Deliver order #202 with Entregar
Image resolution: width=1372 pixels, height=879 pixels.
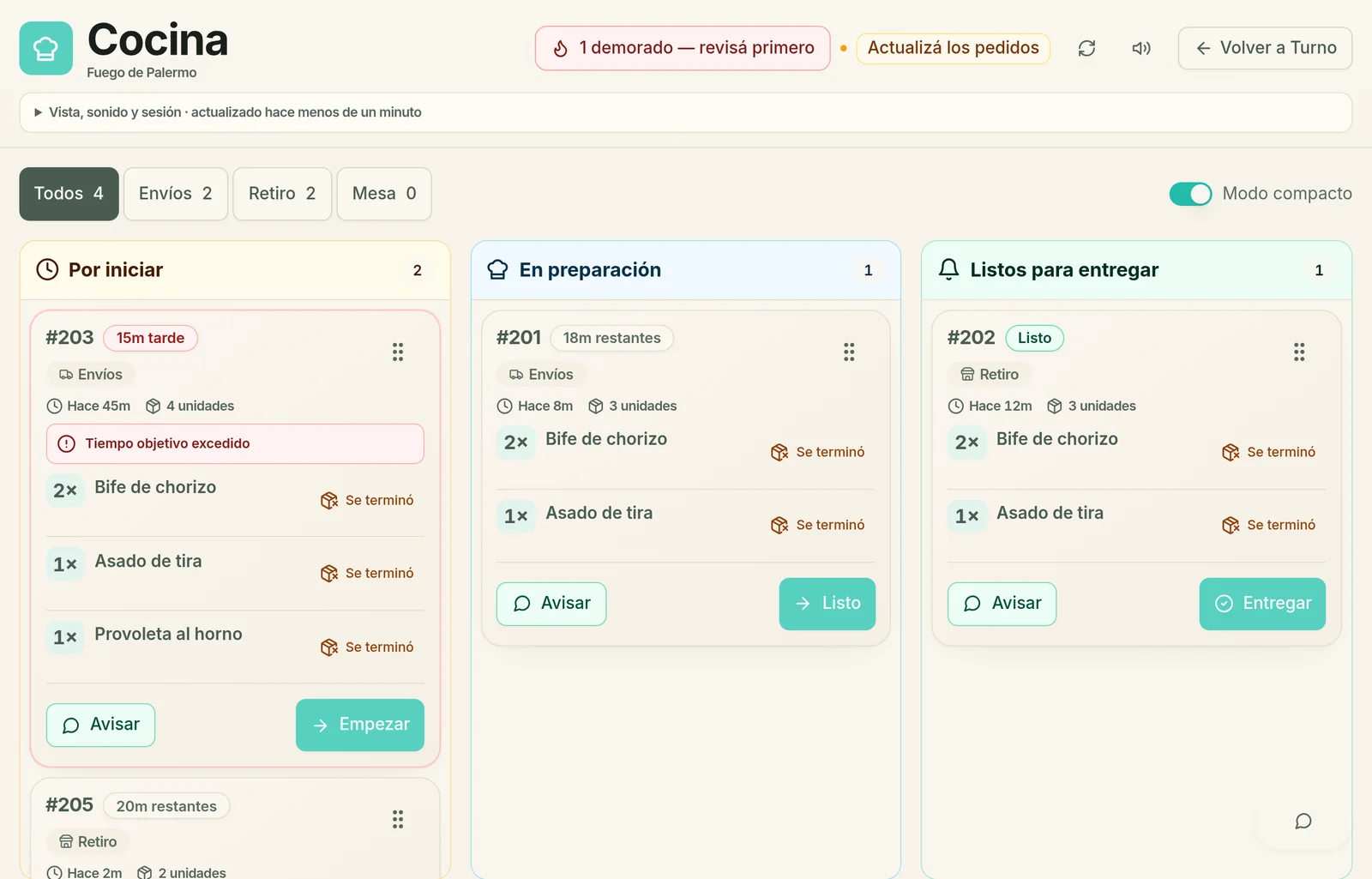click(1262, 604)
